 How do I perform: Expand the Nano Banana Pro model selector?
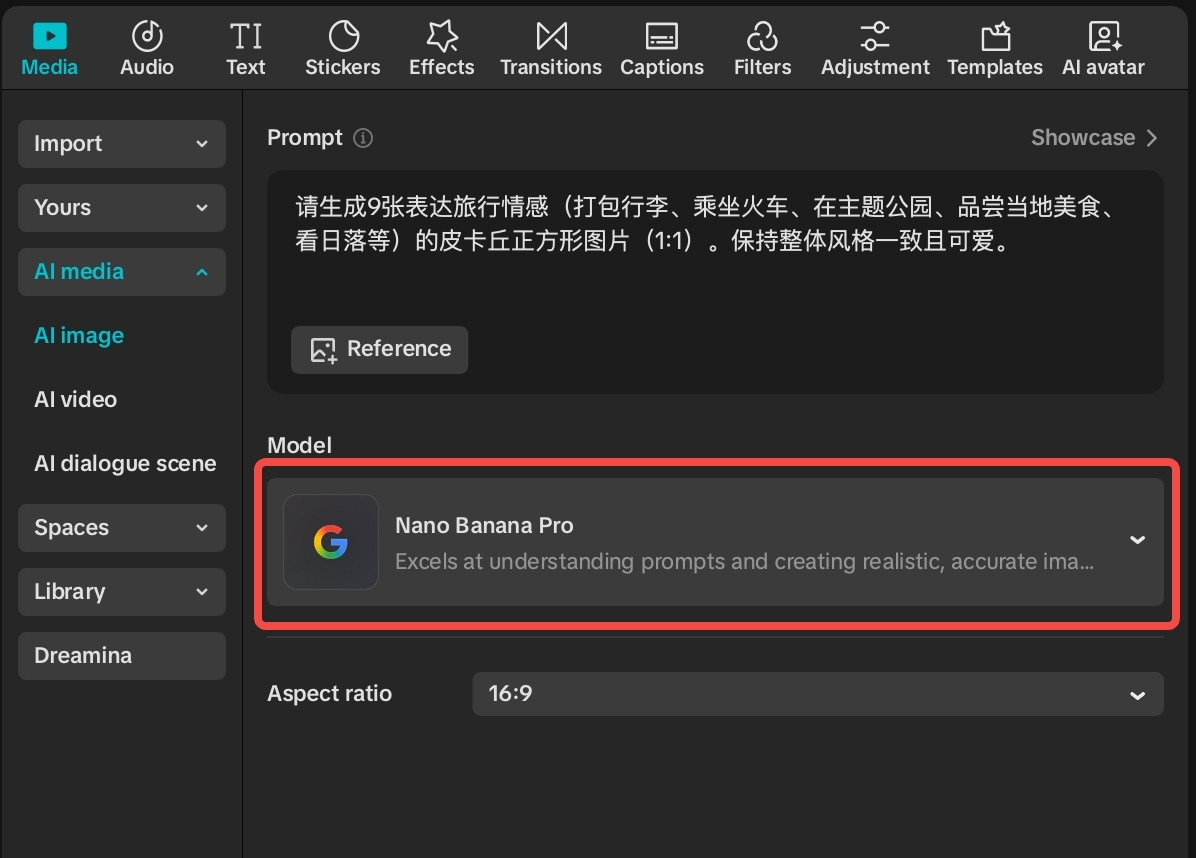point(1136,540)
